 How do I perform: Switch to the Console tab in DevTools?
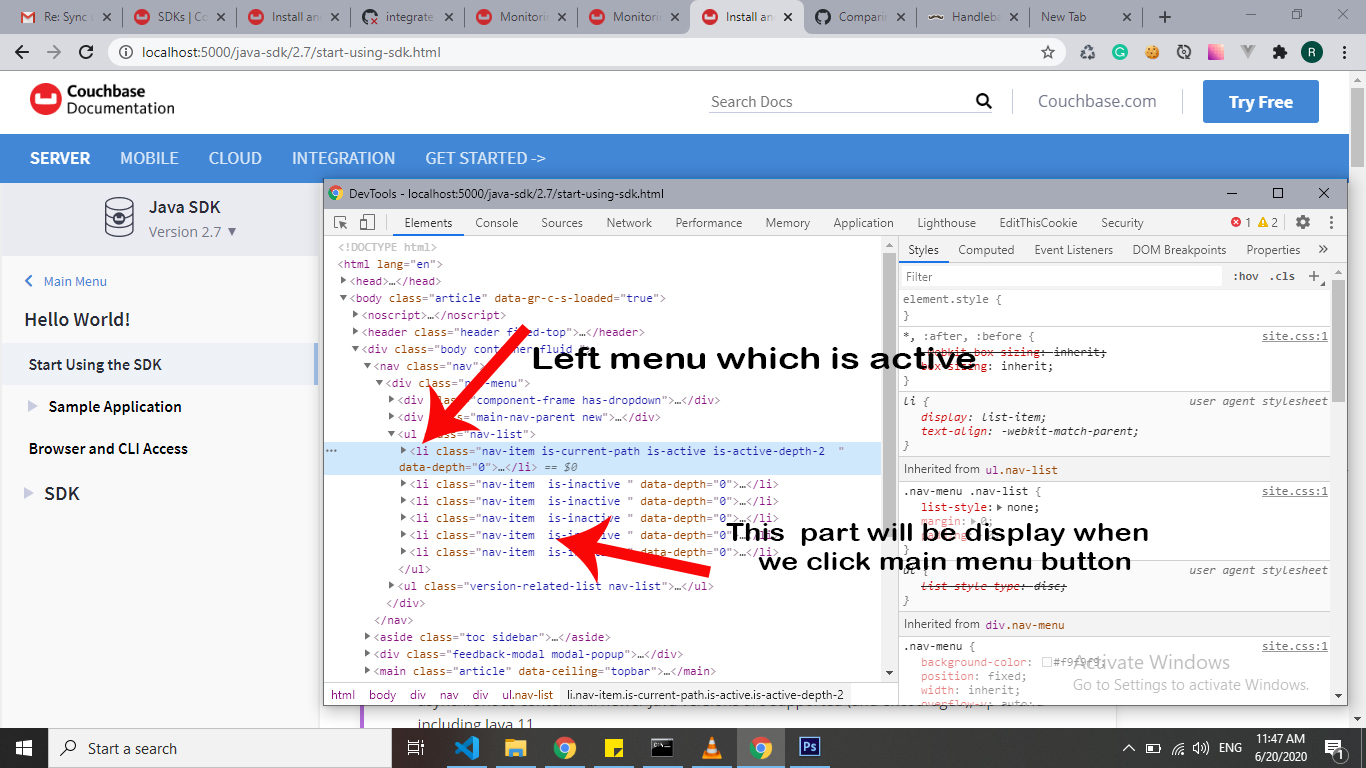[x=497, y=223]
